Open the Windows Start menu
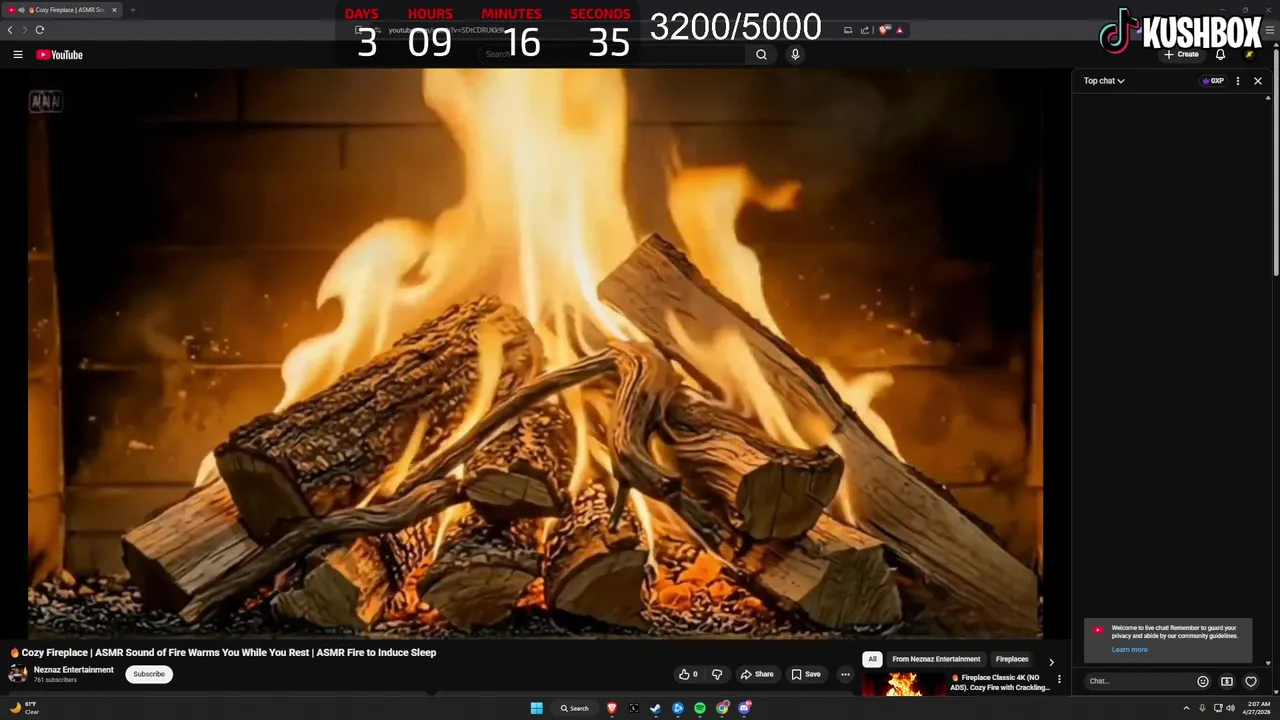 [537, 708]
